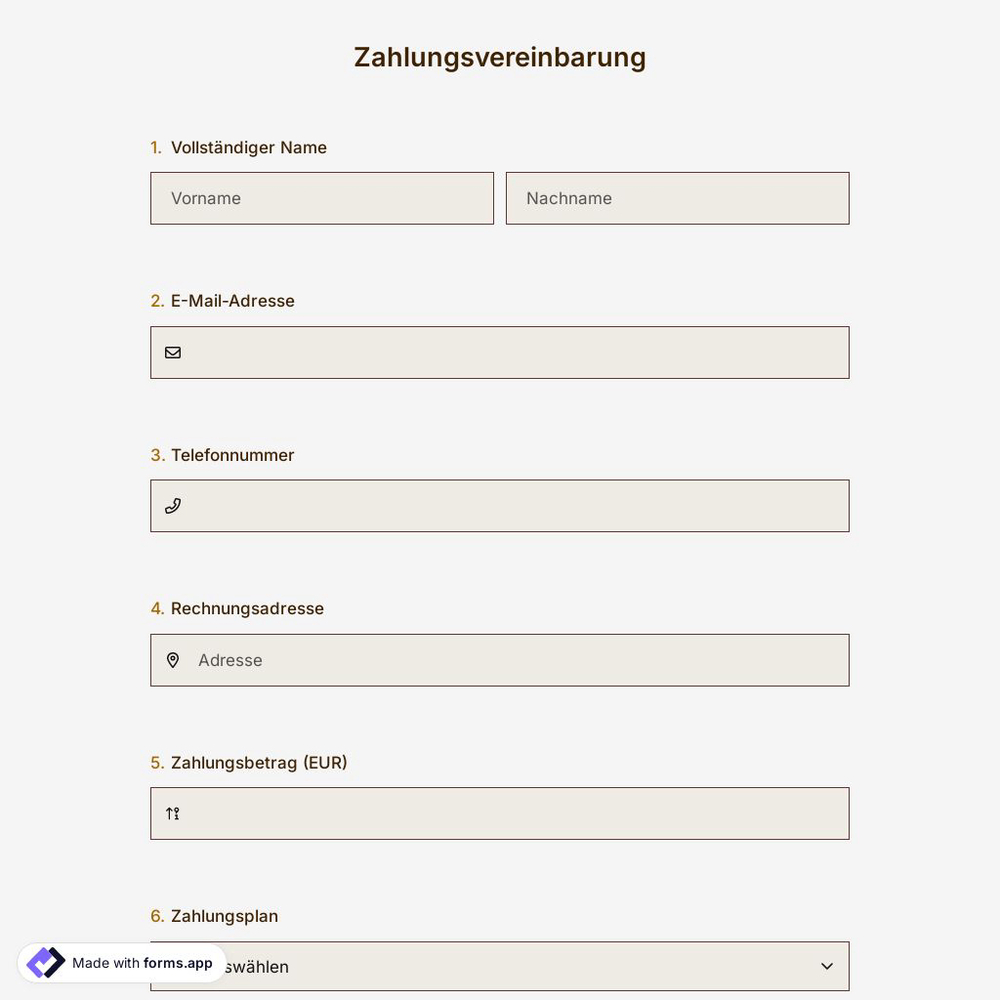The image size is (1000, 1000).
Task: Click the envelope icon in the E-Mail field
Action: [172, 352]
